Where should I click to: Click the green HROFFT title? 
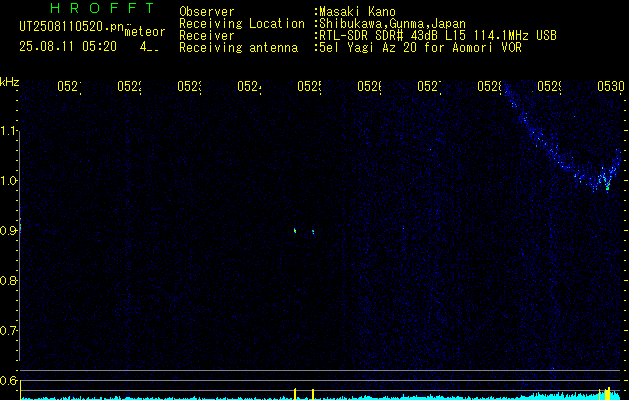[x=103, y=8]
